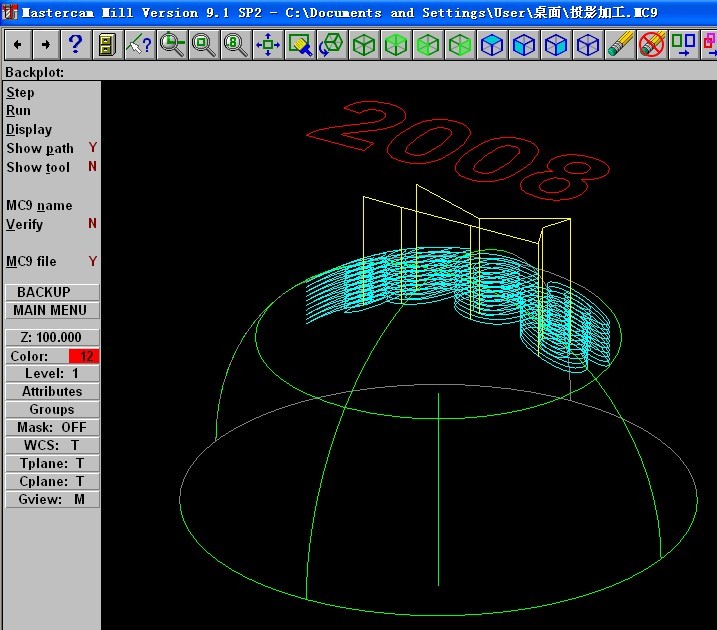Set Cplane front with blue front-shaded cube
The image size is (717, 630).
click(524, 44)
